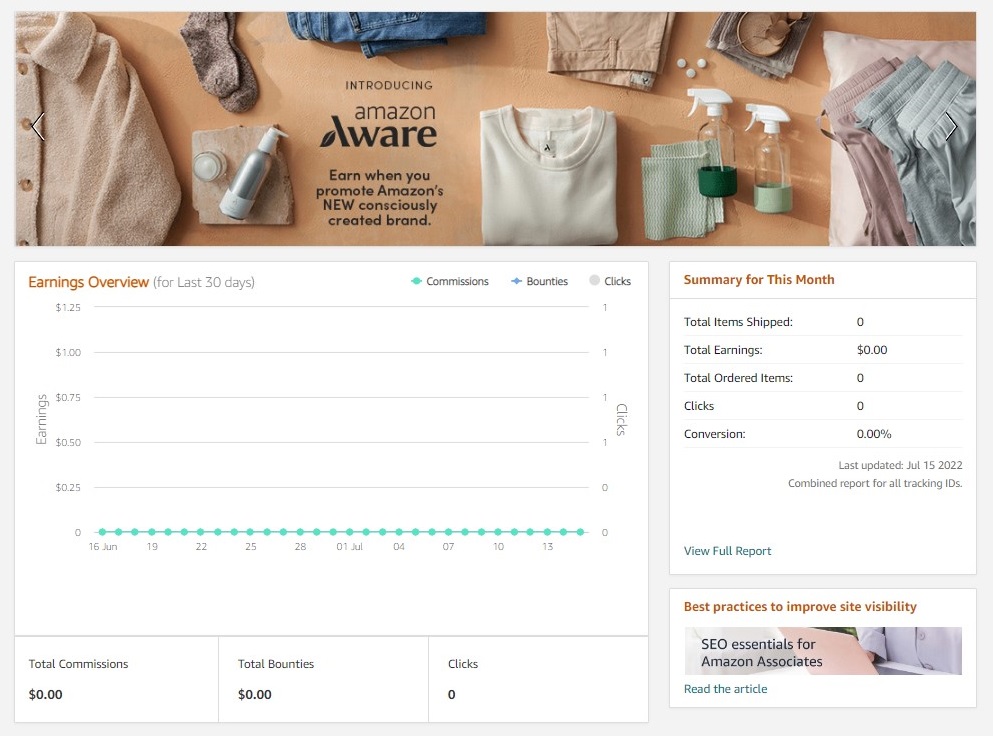This screenshot has width=993, height=736.
Task: Open the View Full Report link
Action: click(x=727, y=551)
